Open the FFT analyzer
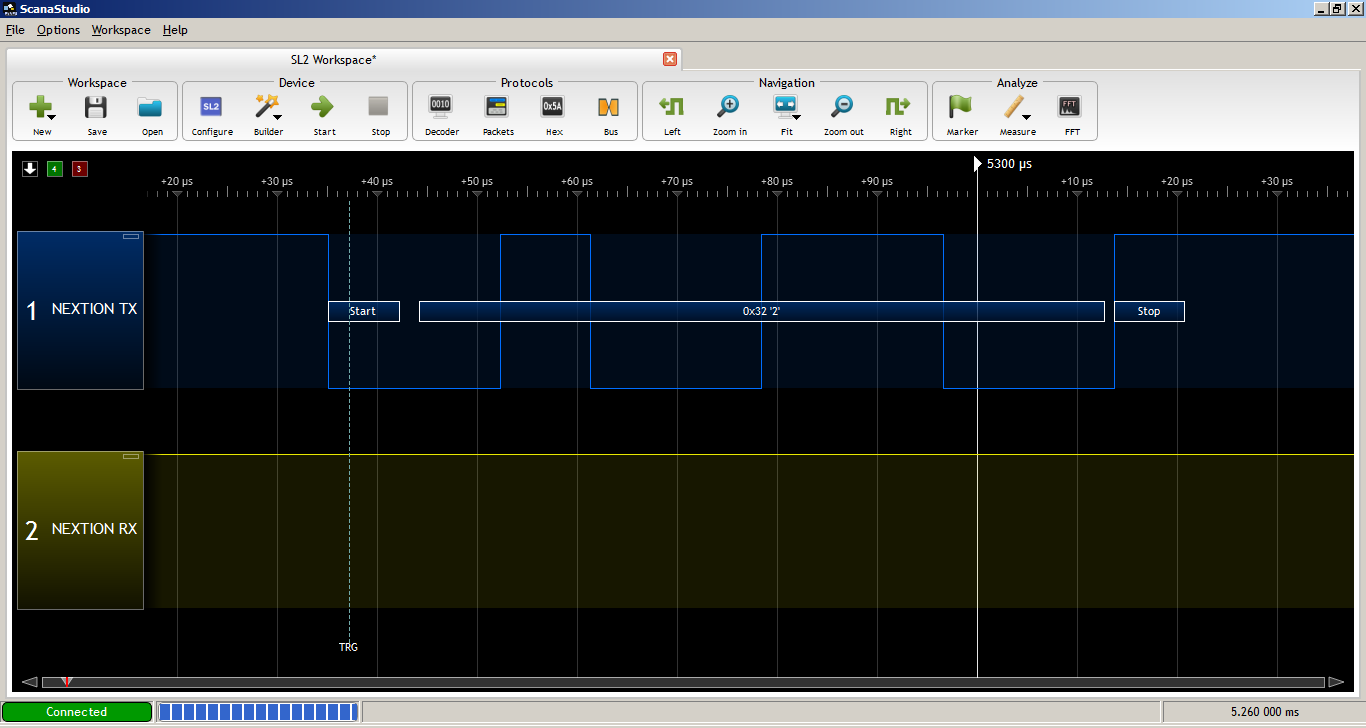The height and width of the screenshot is (728, 1366). click(x=1070, y=110)
